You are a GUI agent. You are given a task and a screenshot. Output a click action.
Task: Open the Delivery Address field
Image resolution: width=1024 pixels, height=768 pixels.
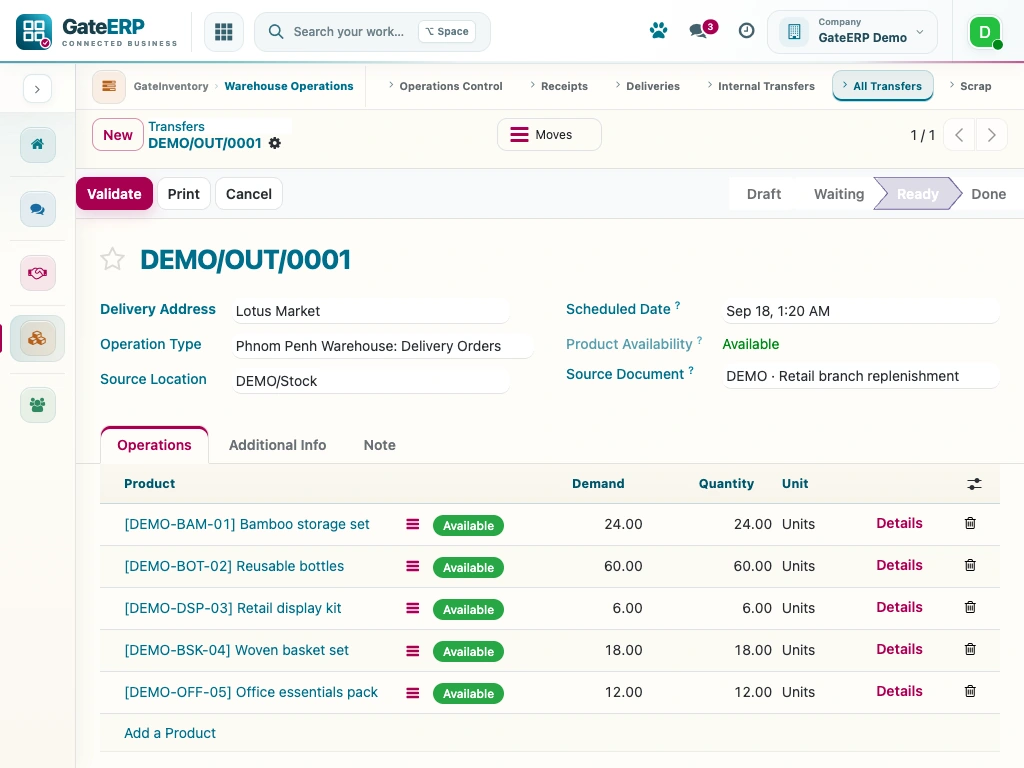coord(370,311)
